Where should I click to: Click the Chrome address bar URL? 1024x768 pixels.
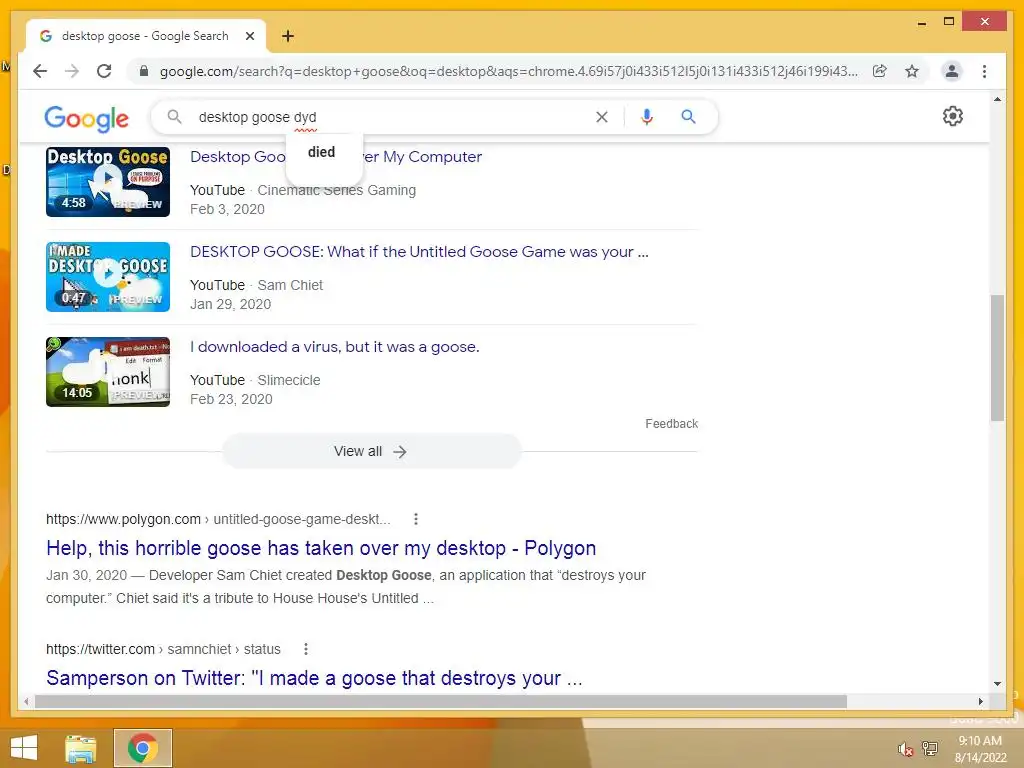point(509,71)
